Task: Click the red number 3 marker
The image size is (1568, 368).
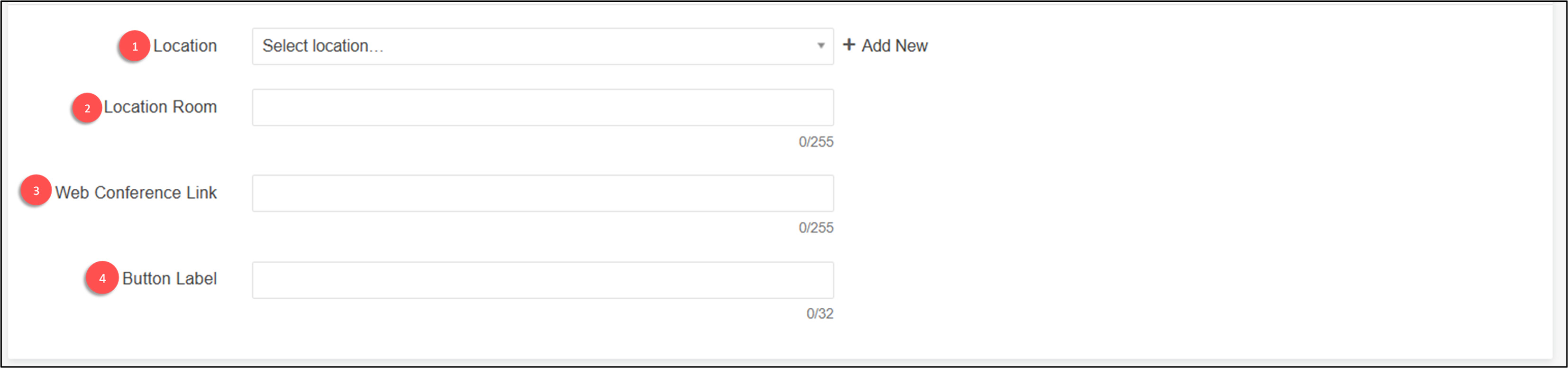Action: pos(36,191)
